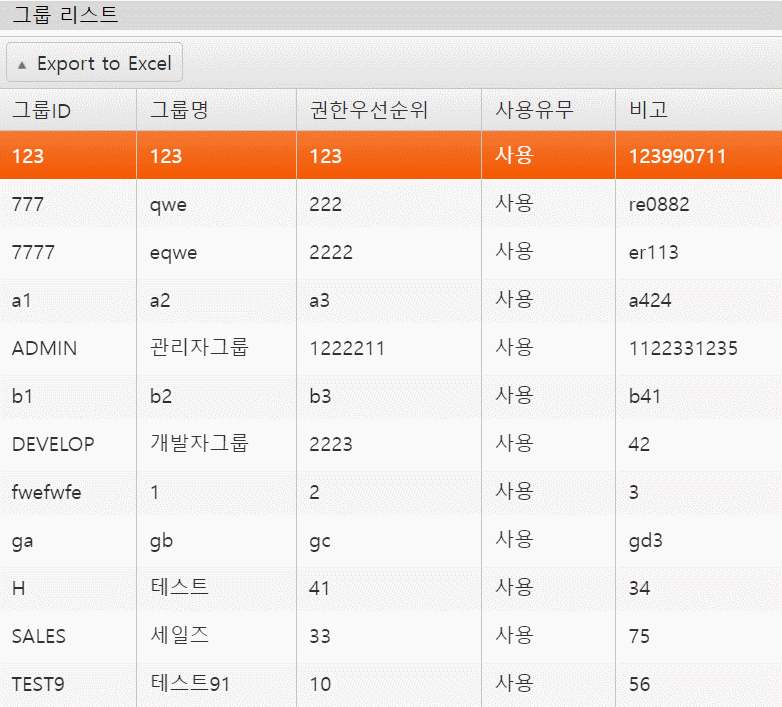
Task: Select the SALES group row
Action: 391,636
